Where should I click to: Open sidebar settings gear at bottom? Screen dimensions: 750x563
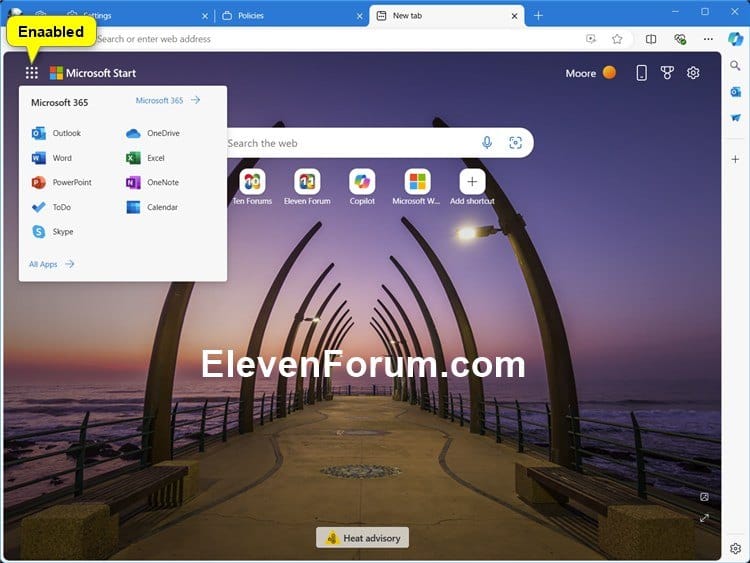(736, 549)
